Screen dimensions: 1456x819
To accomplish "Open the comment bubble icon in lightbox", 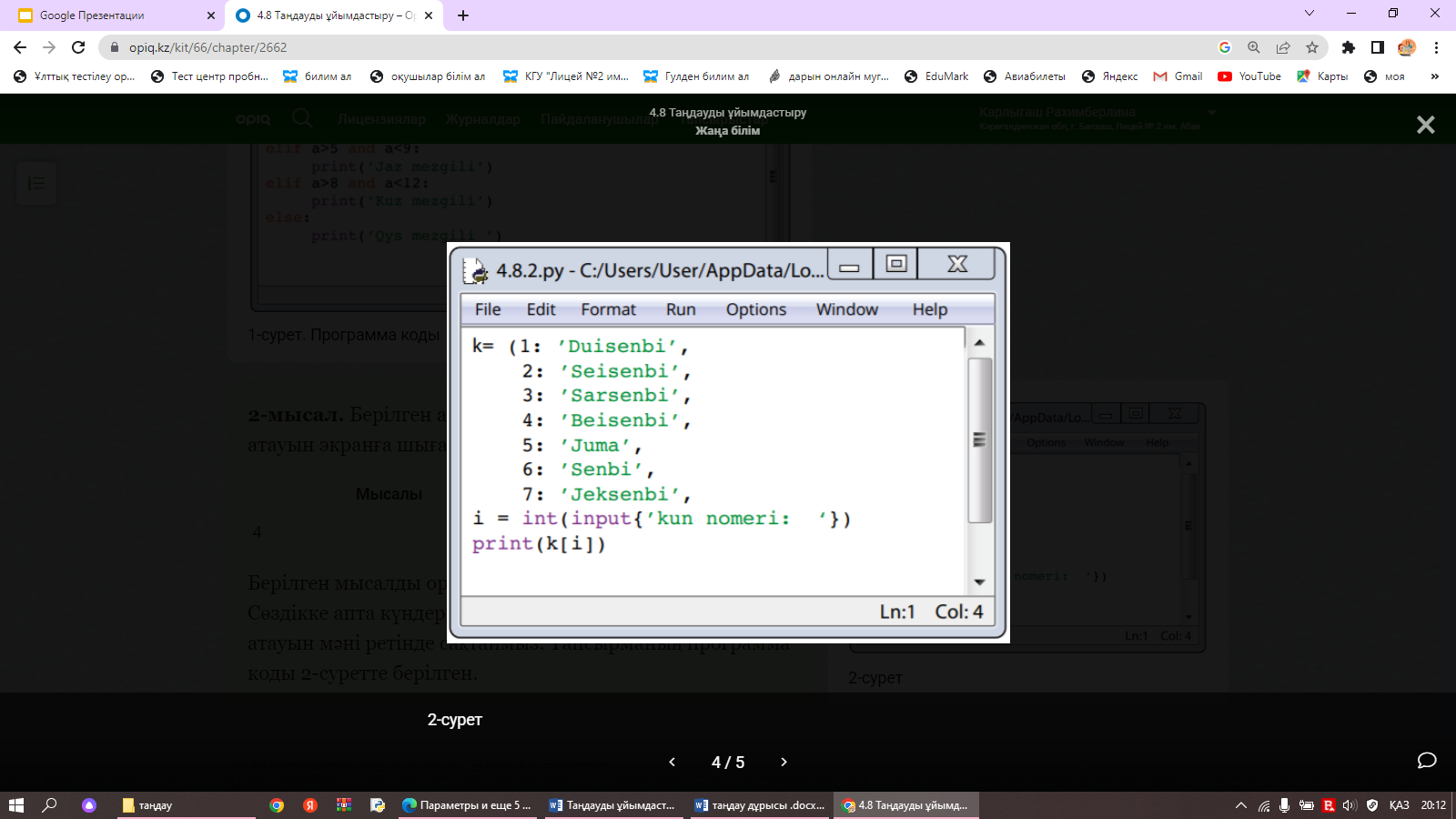I will click(1427, 761).
